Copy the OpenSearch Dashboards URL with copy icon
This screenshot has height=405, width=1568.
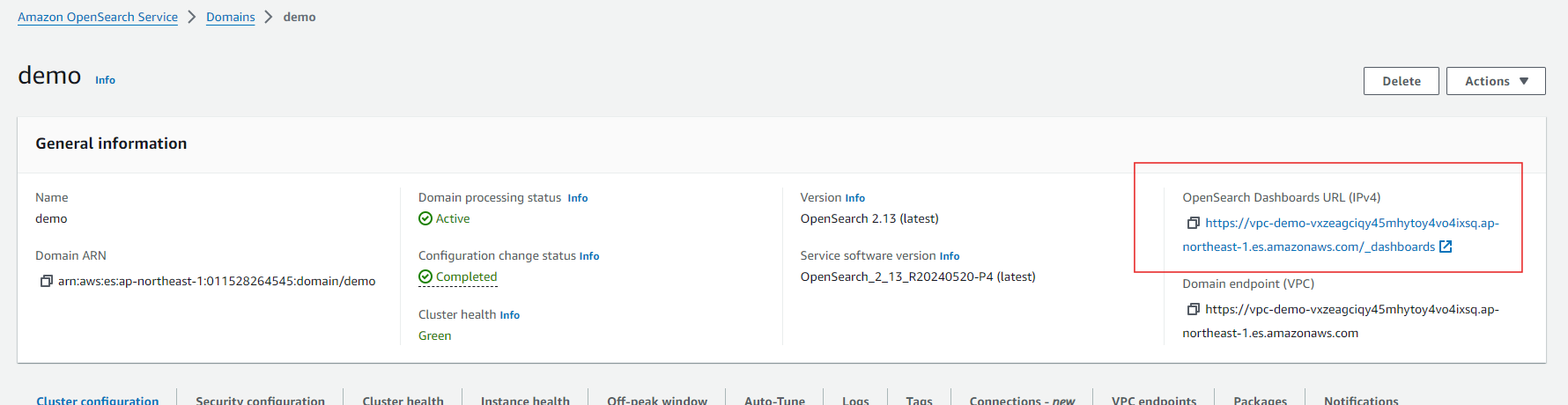(1193, 223)
